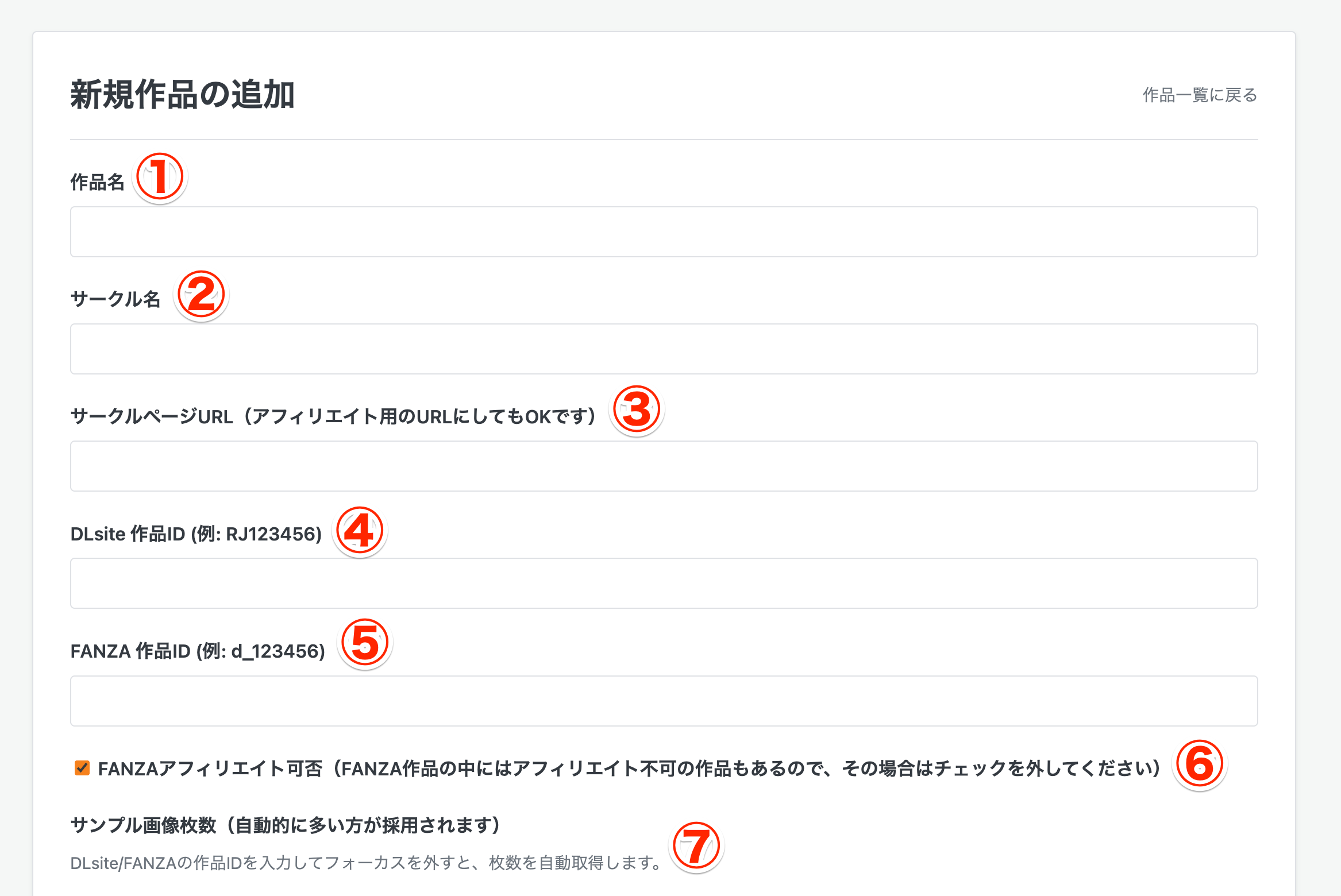The width and height of the screenshot is (1341, 896).
Task: Click the red circled number 3 marker
Action: [x=636, y=410]
